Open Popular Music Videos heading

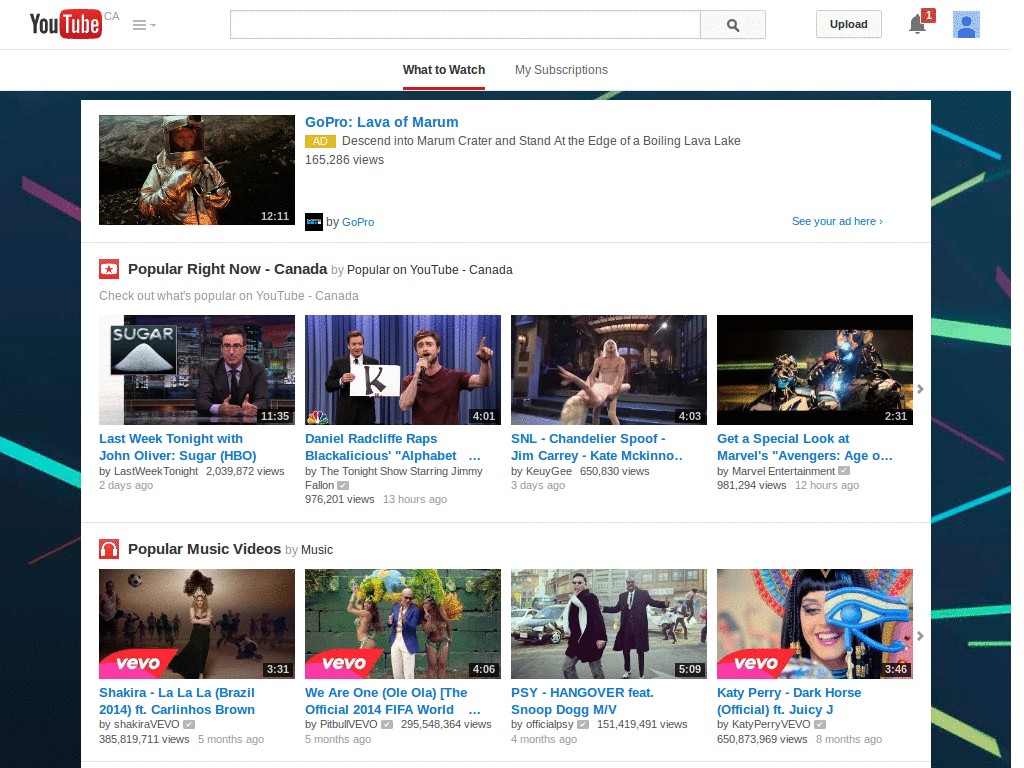coord(204,549)
